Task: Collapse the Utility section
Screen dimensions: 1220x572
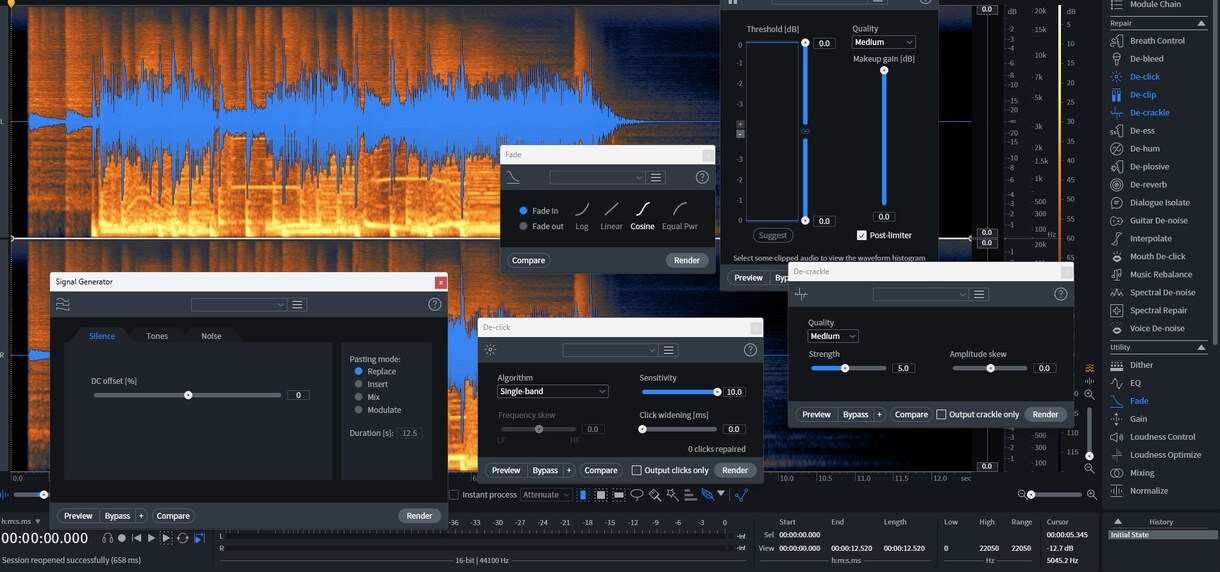Action: coord(1201,347)
